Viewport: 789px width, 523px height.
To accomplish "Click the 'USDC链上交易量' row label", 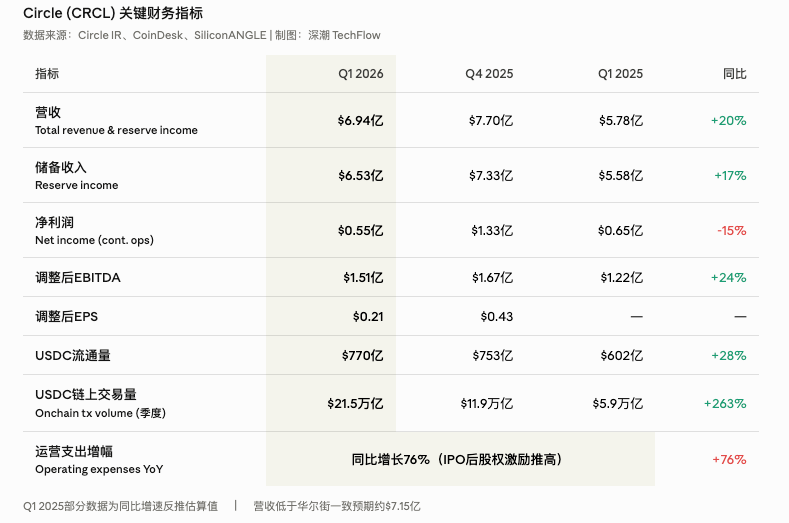I will (x=86, y=395).
